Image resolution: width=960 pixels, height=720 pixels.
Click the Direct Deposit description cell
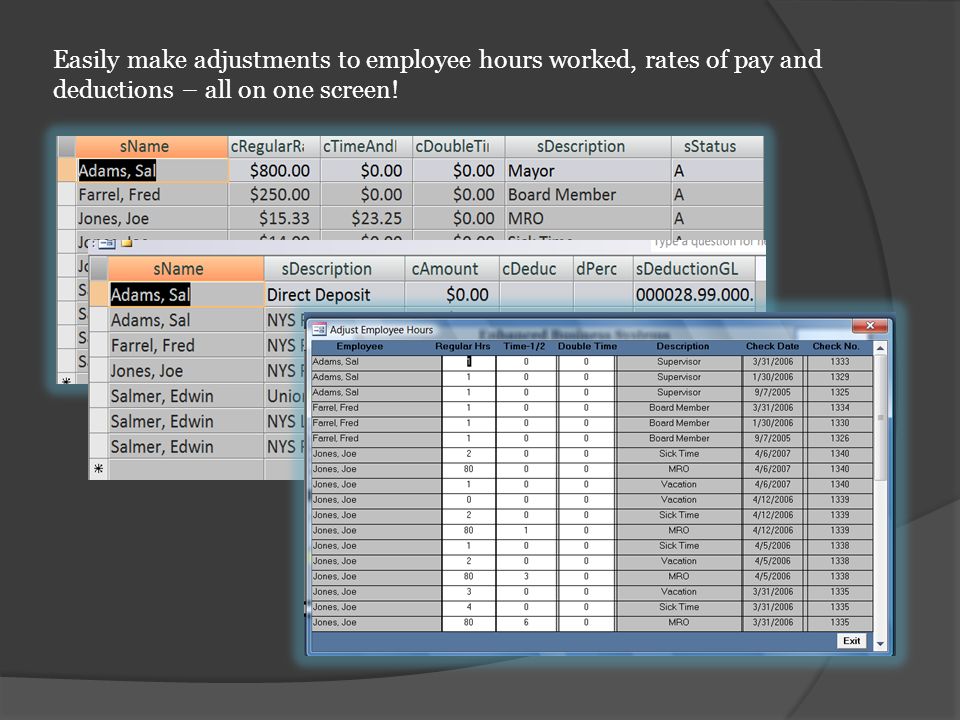(334, 295)
